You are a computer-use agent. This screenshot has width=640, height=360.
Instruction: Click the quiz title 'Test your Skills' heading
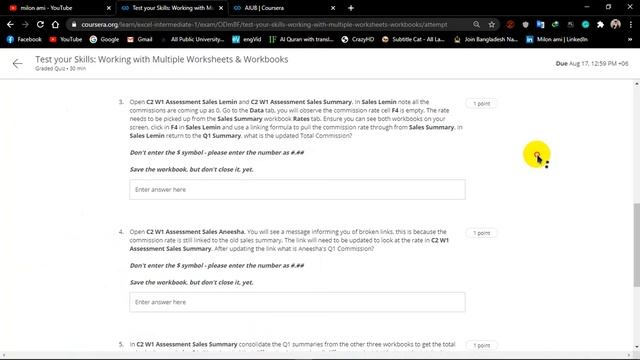point(162,59)
